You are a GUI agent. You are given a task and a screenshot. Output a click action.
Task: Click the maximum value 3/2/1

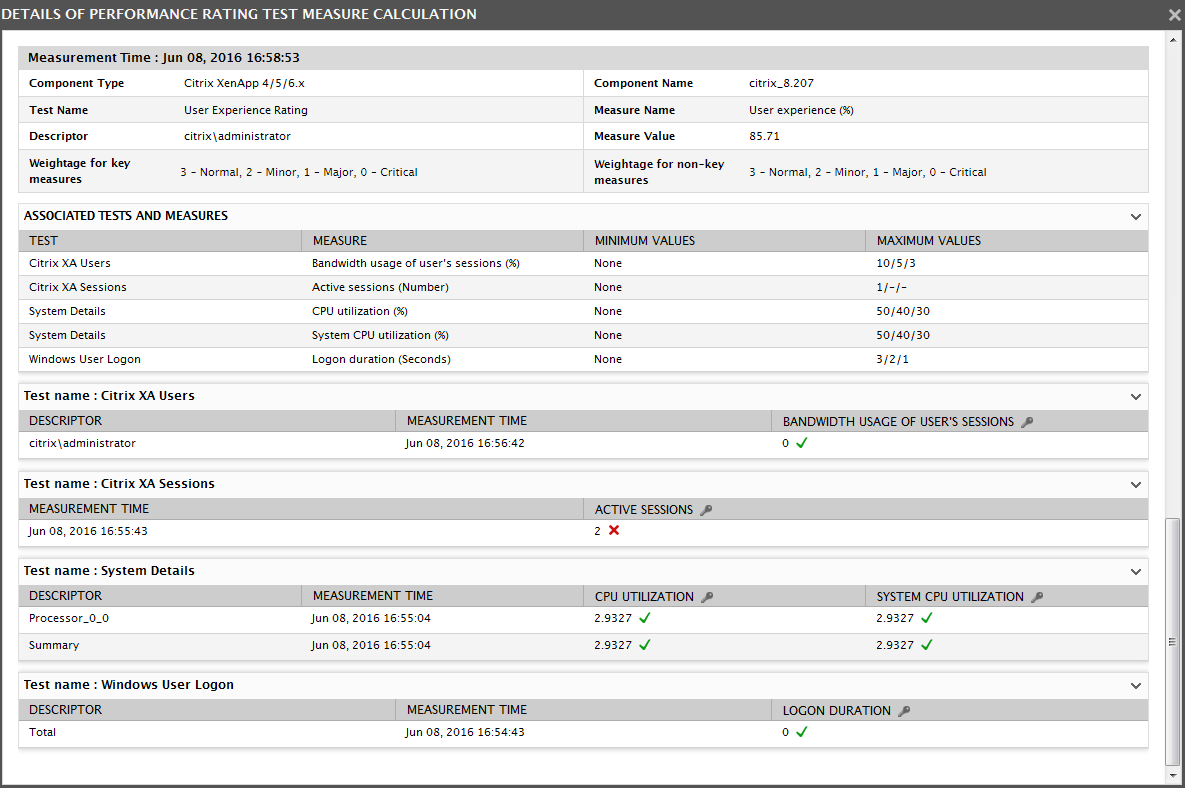(x=893, y=360)
